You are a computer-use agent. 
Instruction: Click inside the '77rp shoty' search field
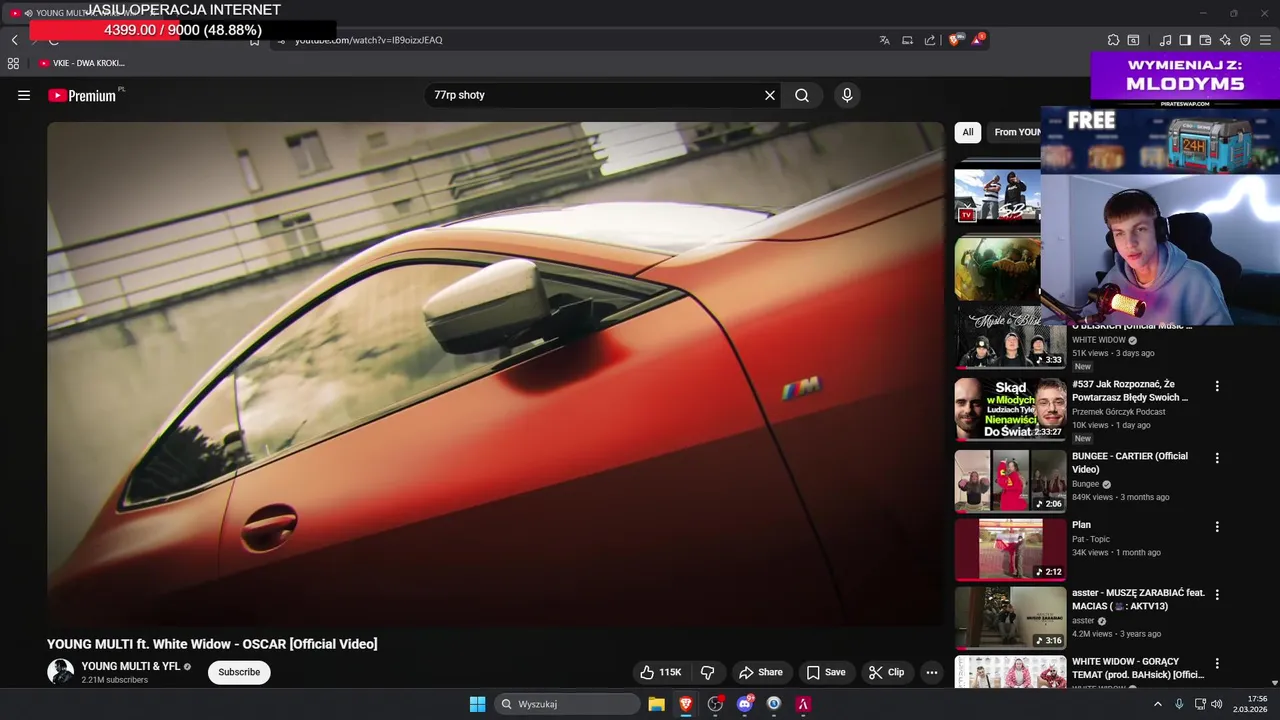(x=593, y=95)
